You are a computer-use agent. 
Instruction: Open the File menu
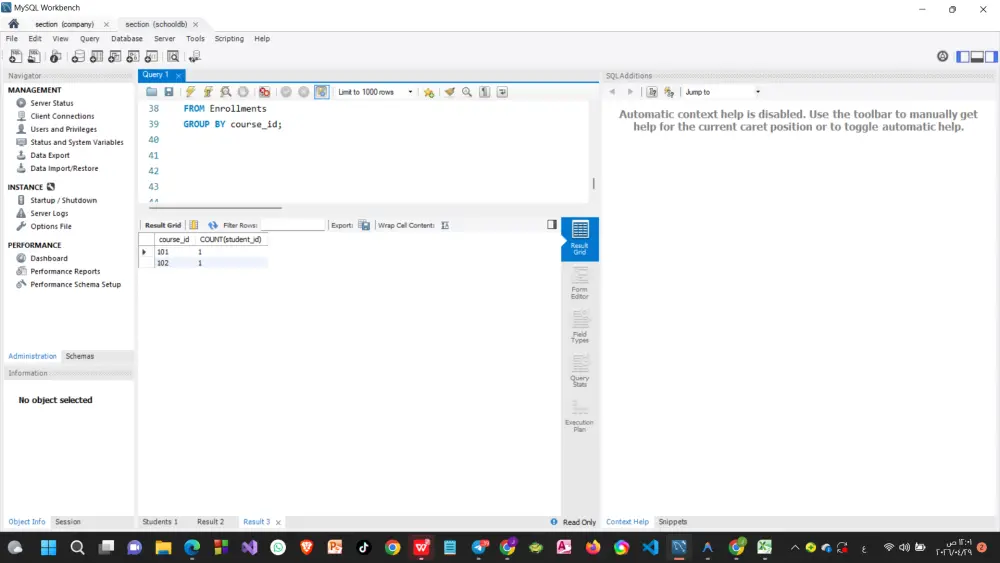pyautogui.click(x=11, y=38)
